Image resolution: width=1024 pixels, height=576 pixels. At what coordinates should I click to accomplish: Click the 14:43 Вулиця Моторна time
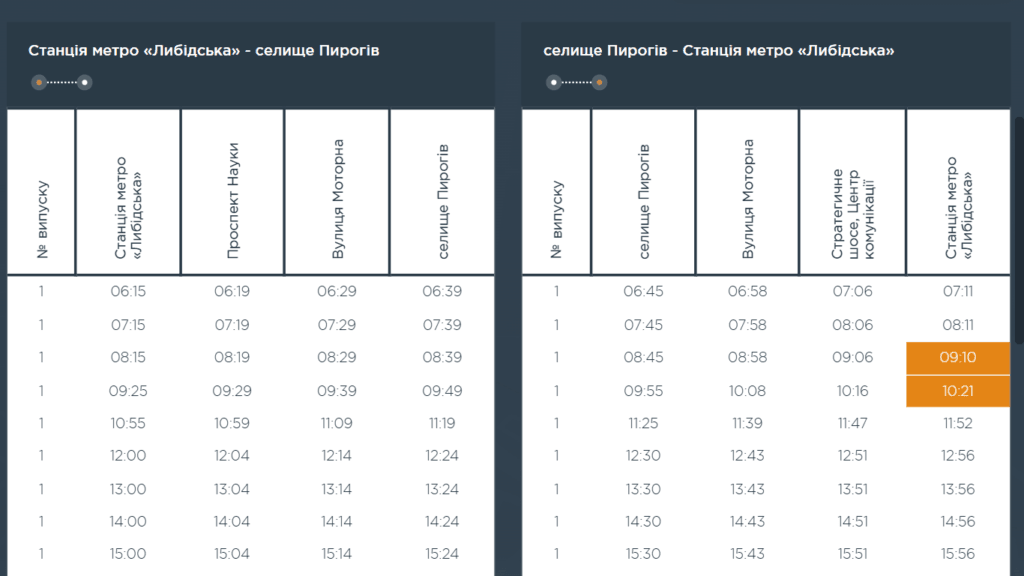click(748, 521)
